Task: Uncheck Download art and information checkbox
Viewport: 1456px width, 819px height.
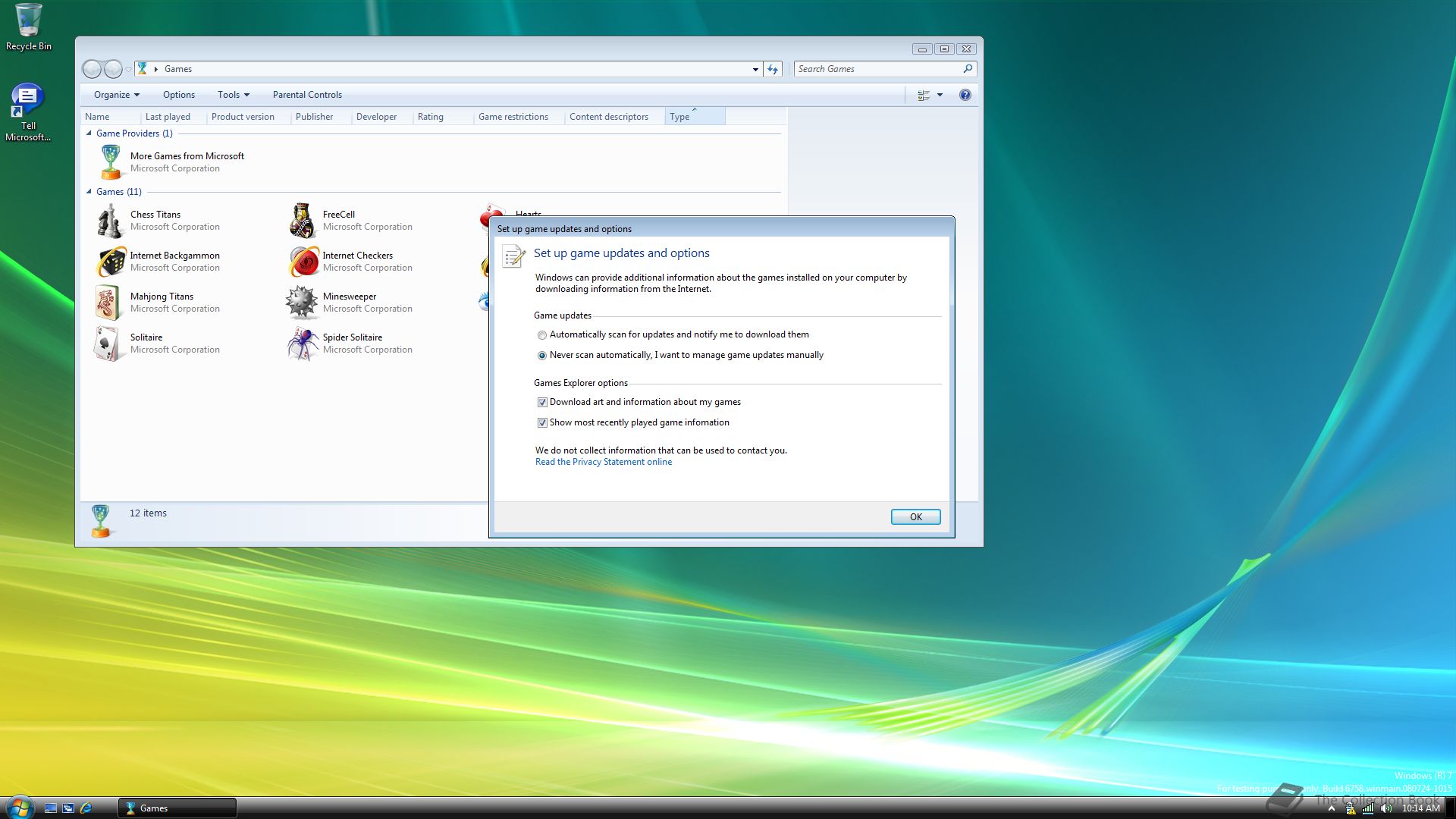Action: [x=542, y=403]
